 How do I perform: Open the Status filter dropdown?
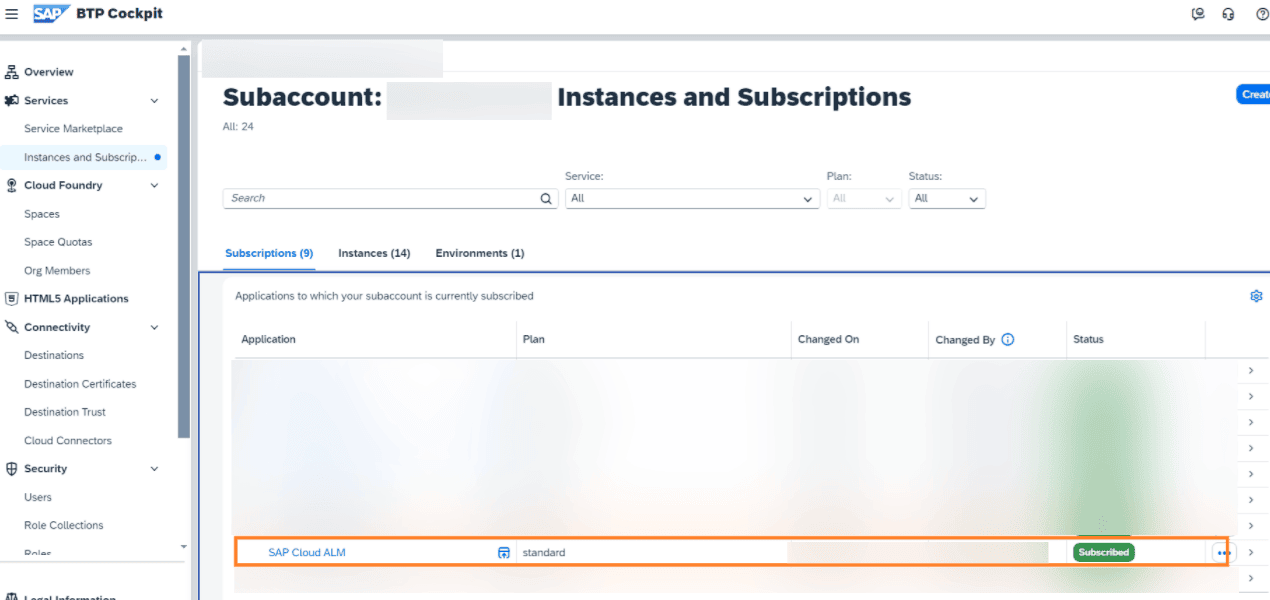tap(972, 198)
